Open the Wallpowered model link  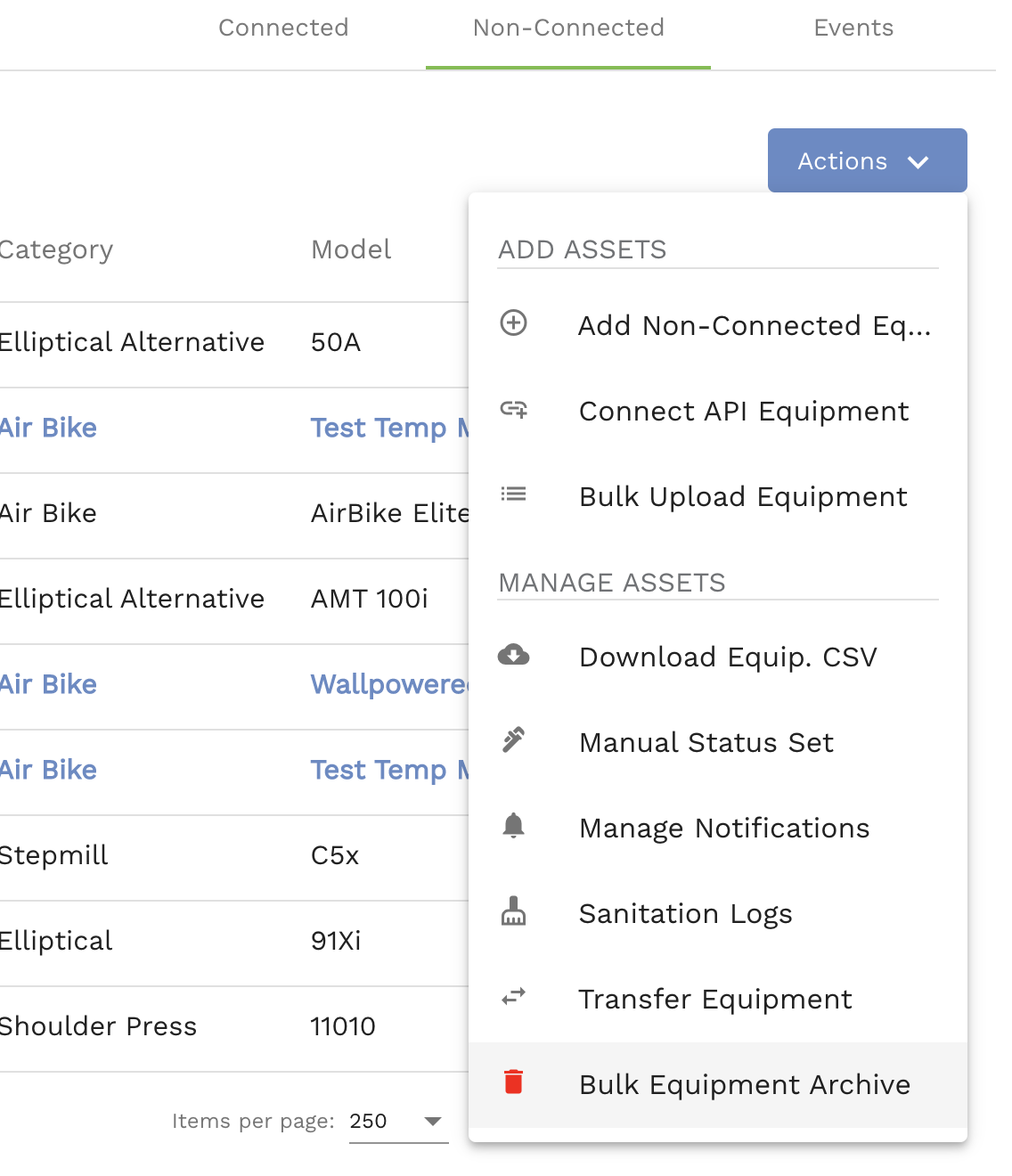tap(389, 684)
